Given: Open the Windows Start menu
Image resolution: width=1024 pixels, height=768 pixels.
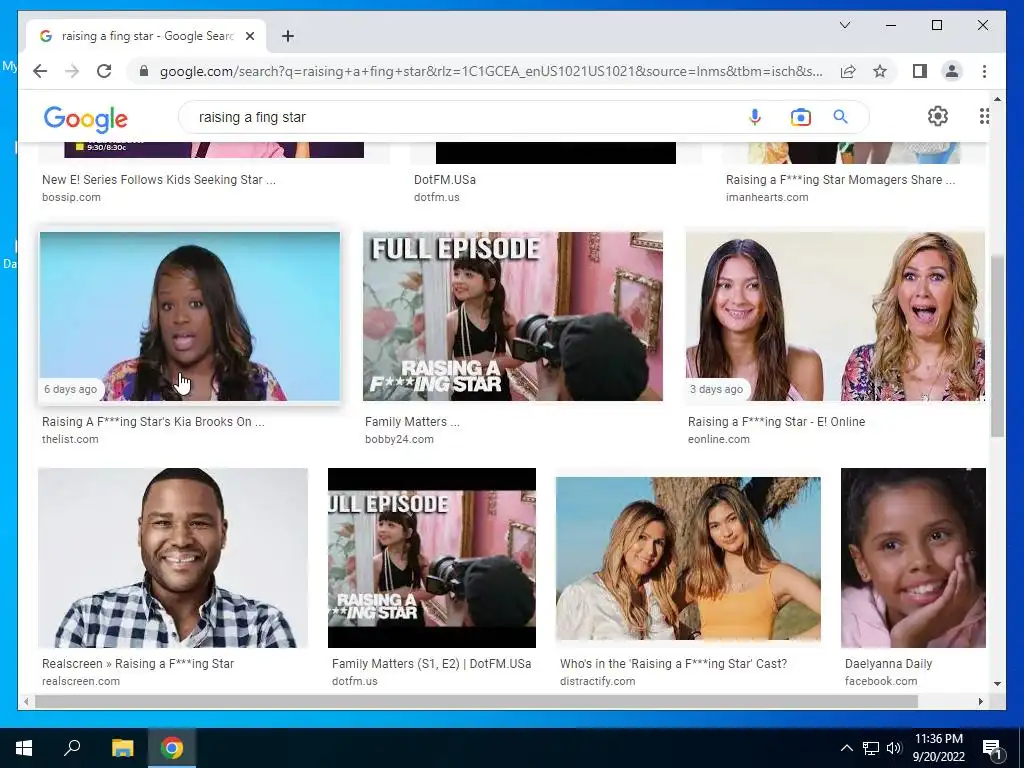Looking at the screenshot, I should pos(24,748).
